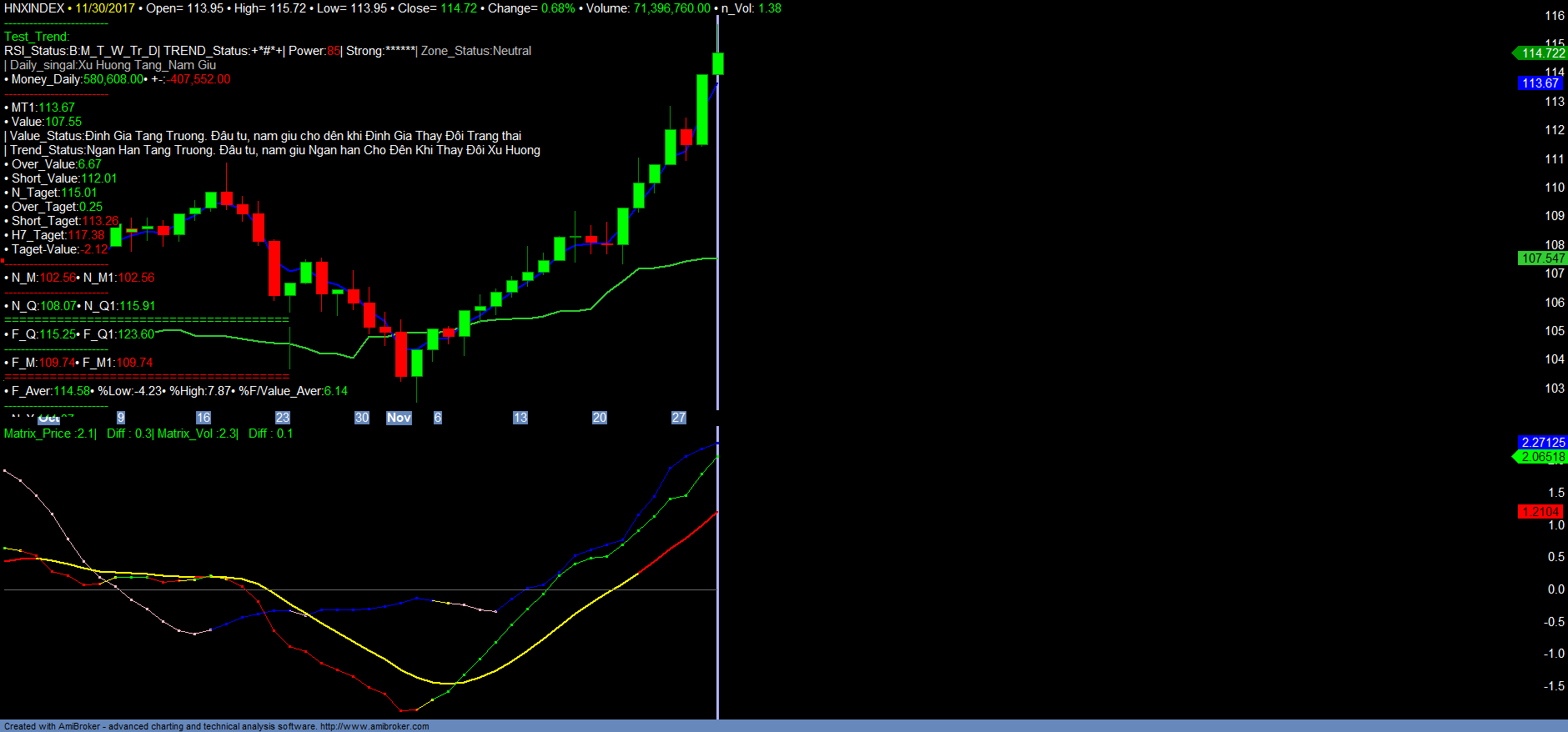1568x732 pixels.
Task: Click the n_Vol: 1.38 reading
Action: pos(751,8)
